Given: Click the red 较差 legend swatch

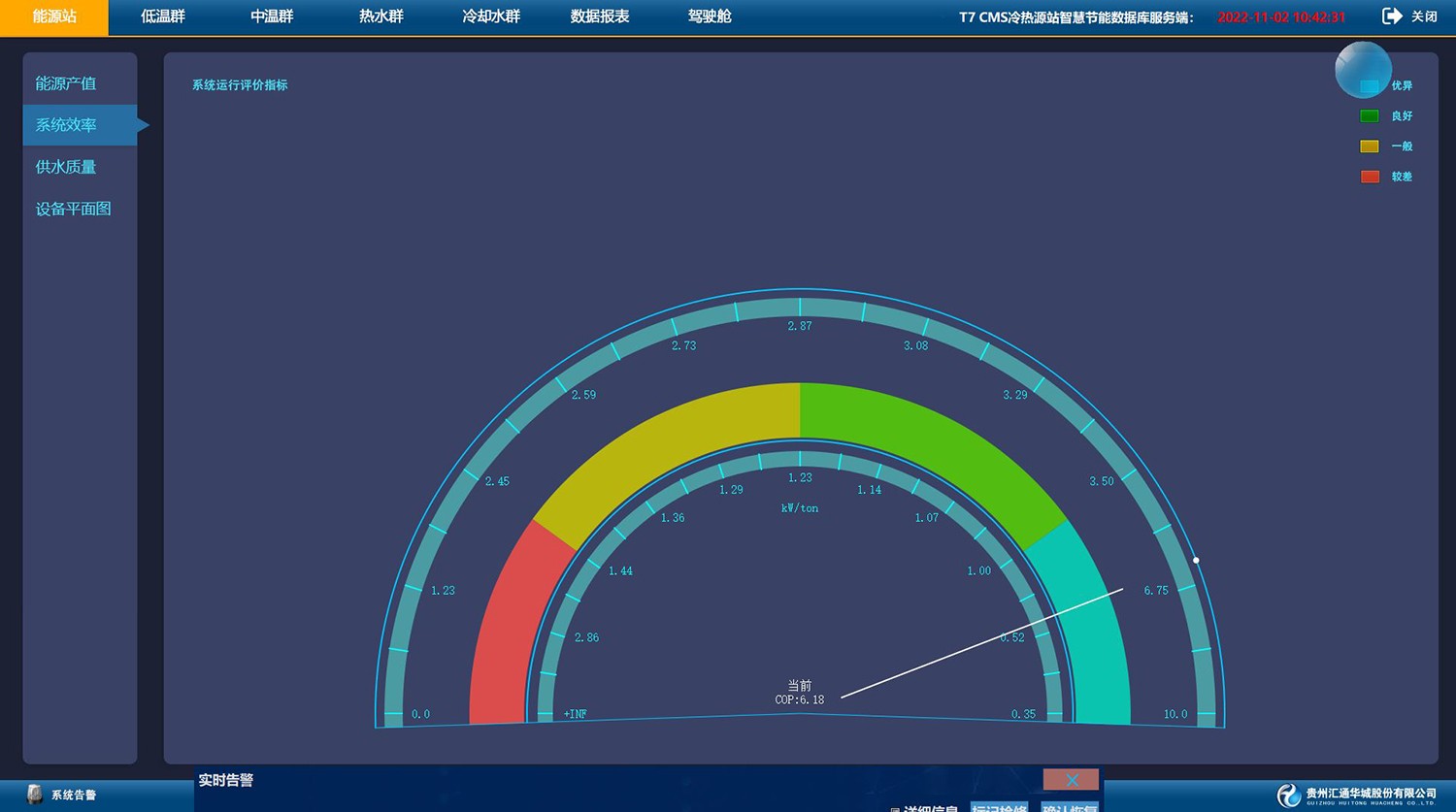Looking at the screenshot, I should (x=1370, y=177).
